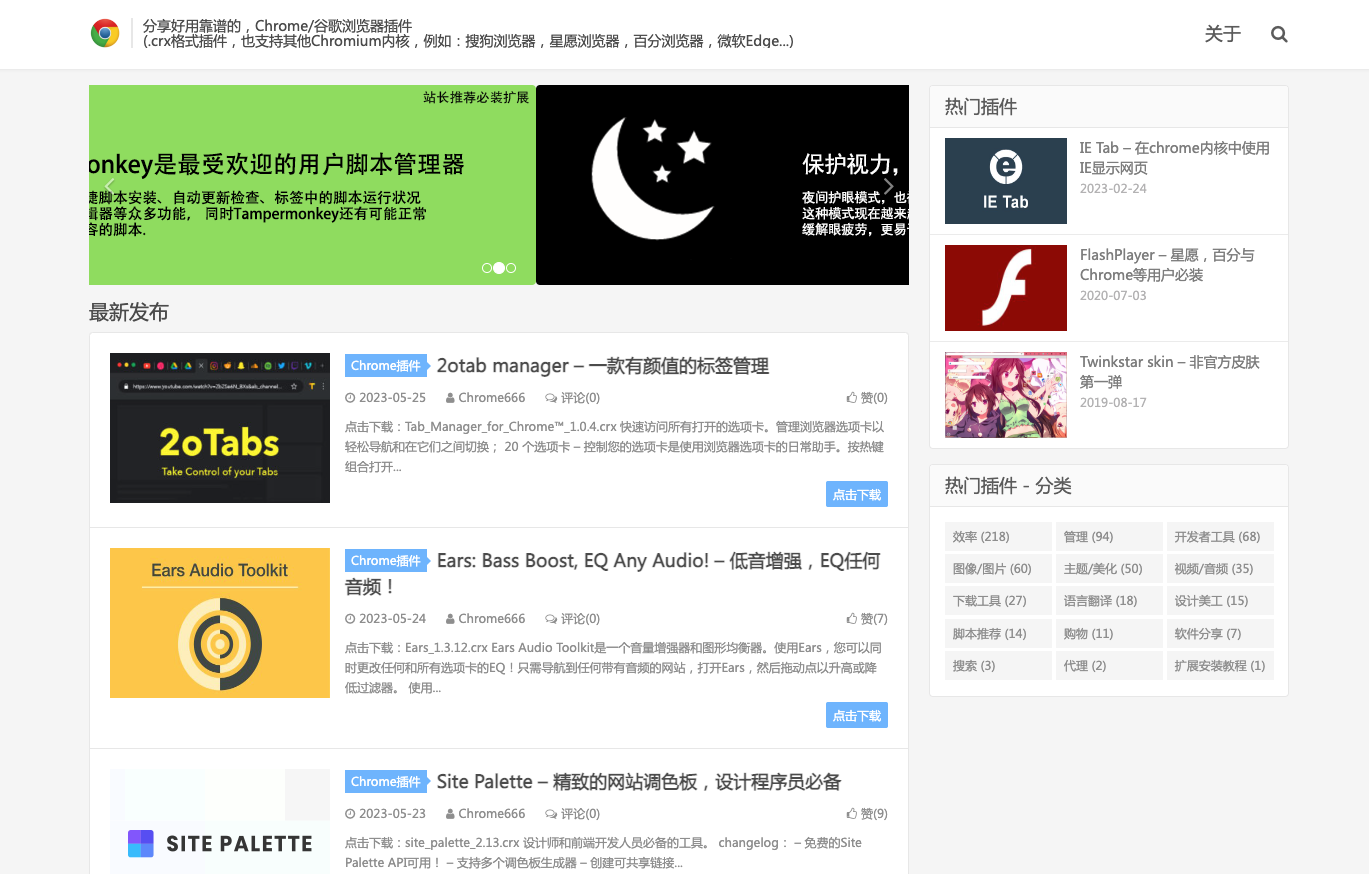
Task: Advance carousel with the next arrow
Action: click(x=888, y=185)
